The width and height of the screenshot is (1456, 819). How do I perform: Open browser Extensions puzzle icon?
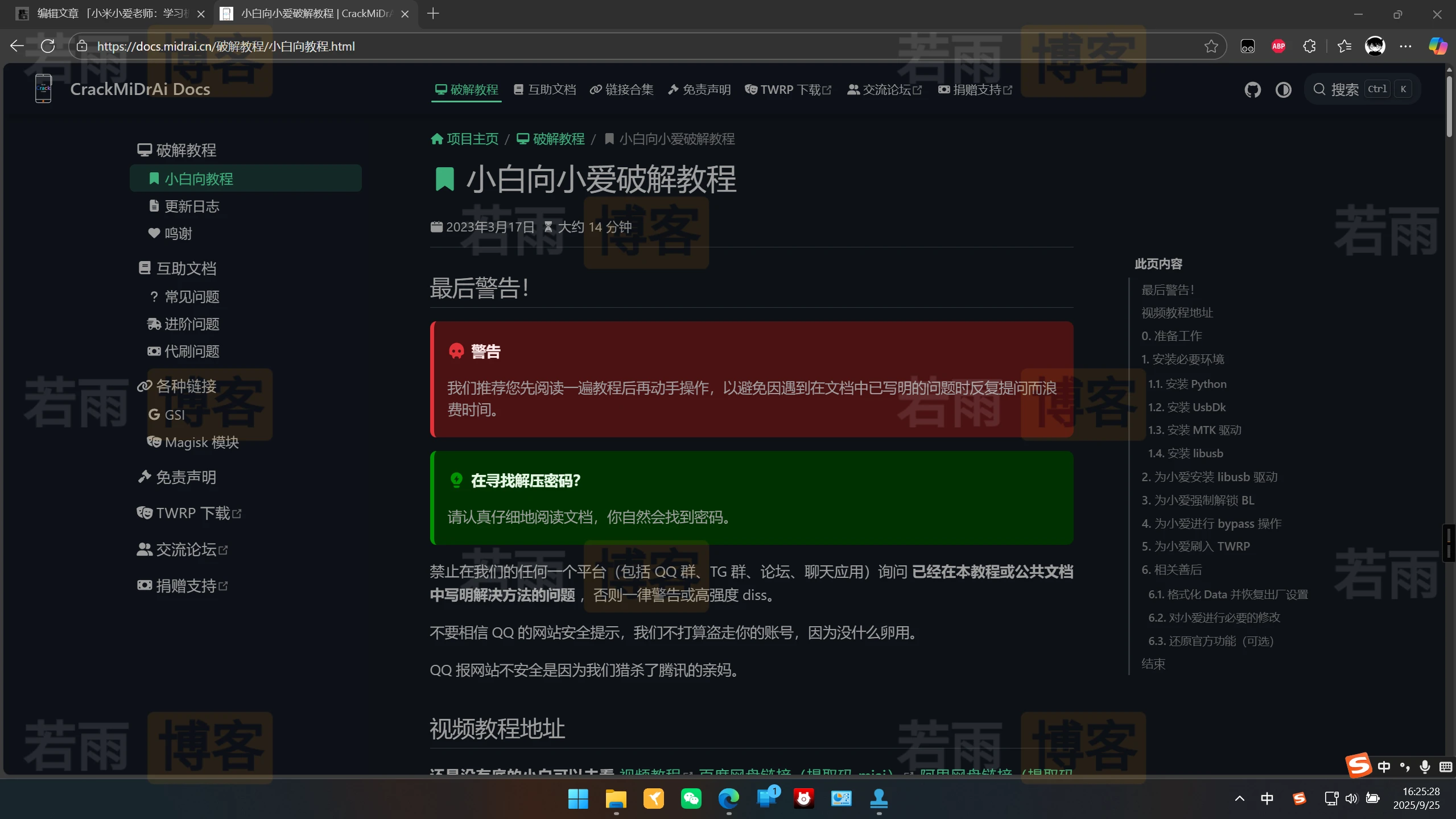pyautogui.click(x=1309, y=46)
